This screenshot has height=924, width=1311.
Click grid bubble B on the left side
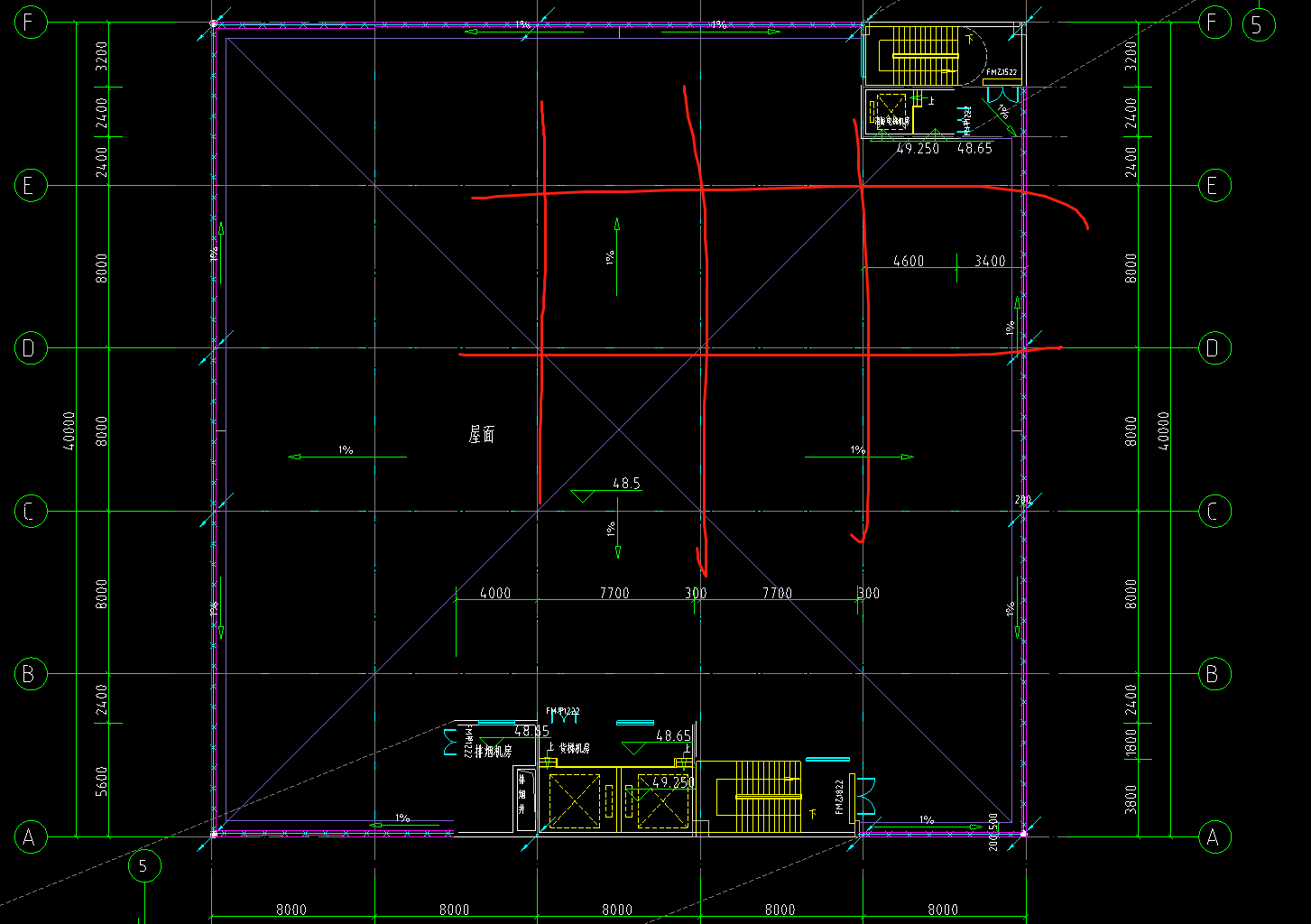click(x=30, y=674)
